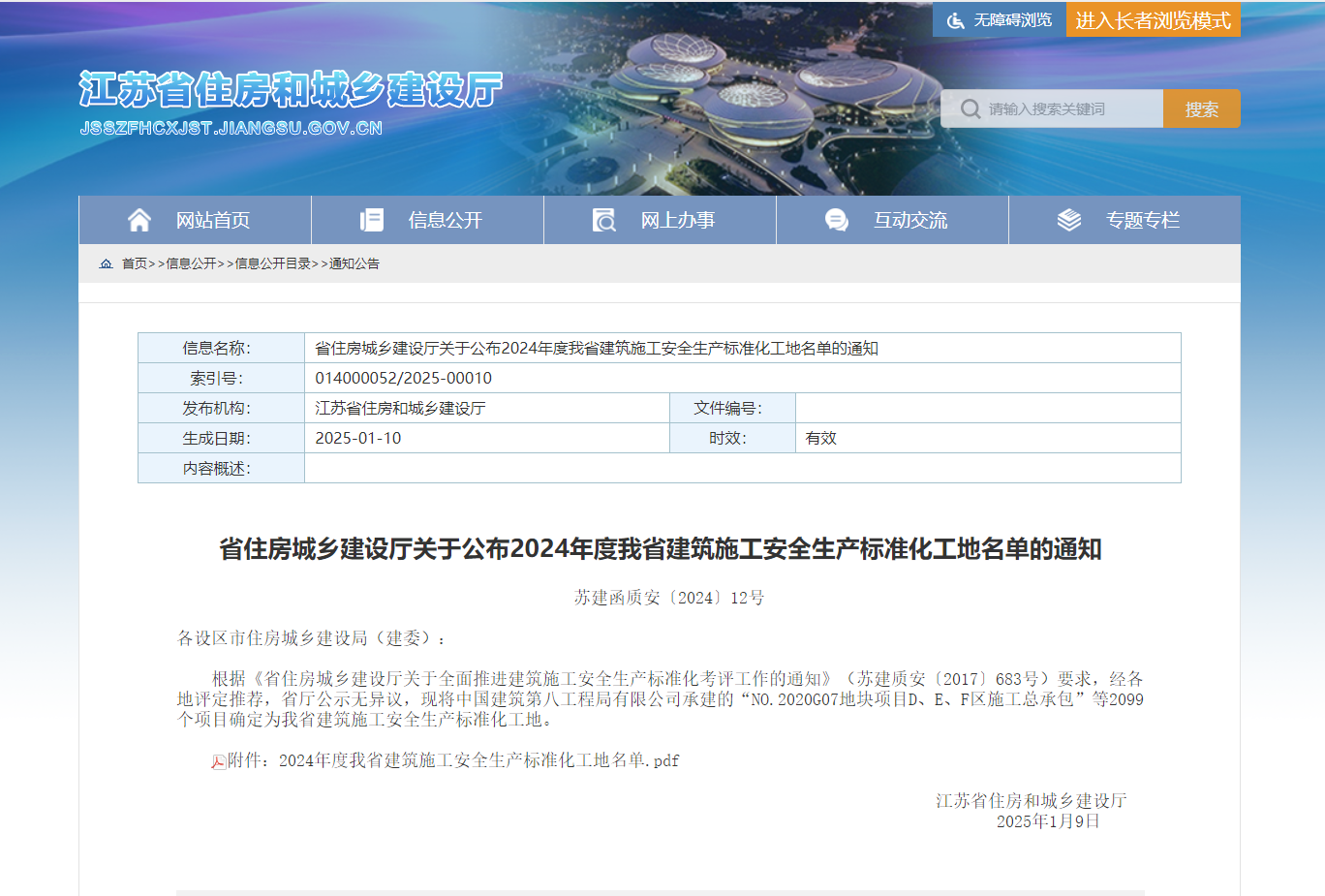Image resolution: width=1325 pixels, height=896 pixels.
Task: Click the 文件编号 label cell
Action: pos(732,408)
